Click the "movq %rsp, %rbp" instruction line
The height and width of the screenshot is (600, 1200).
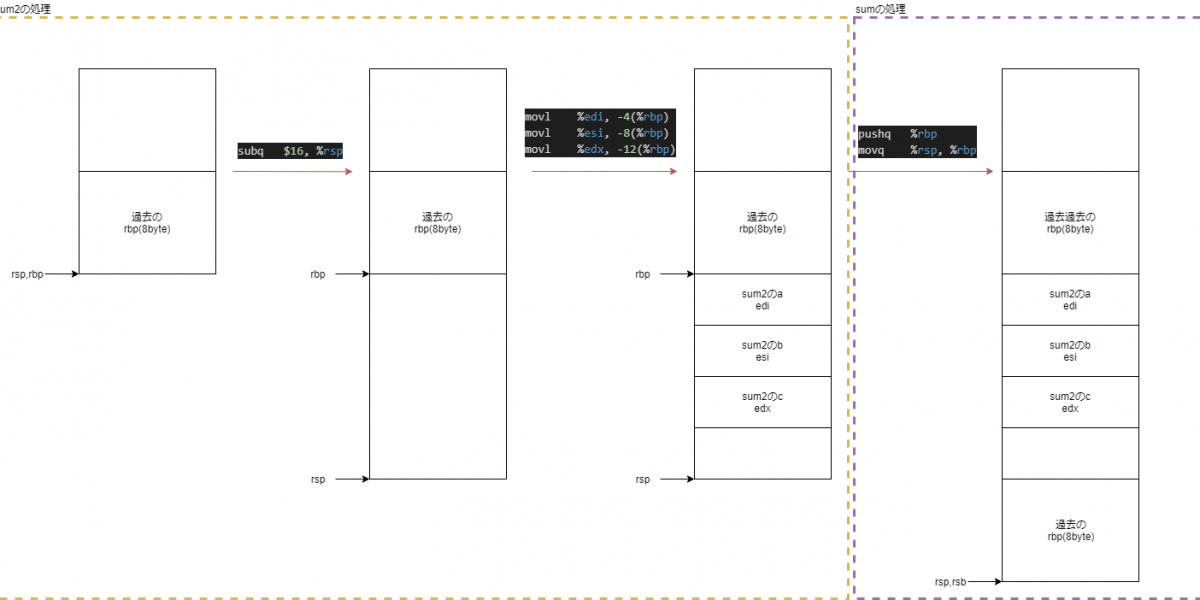[915, 151]
